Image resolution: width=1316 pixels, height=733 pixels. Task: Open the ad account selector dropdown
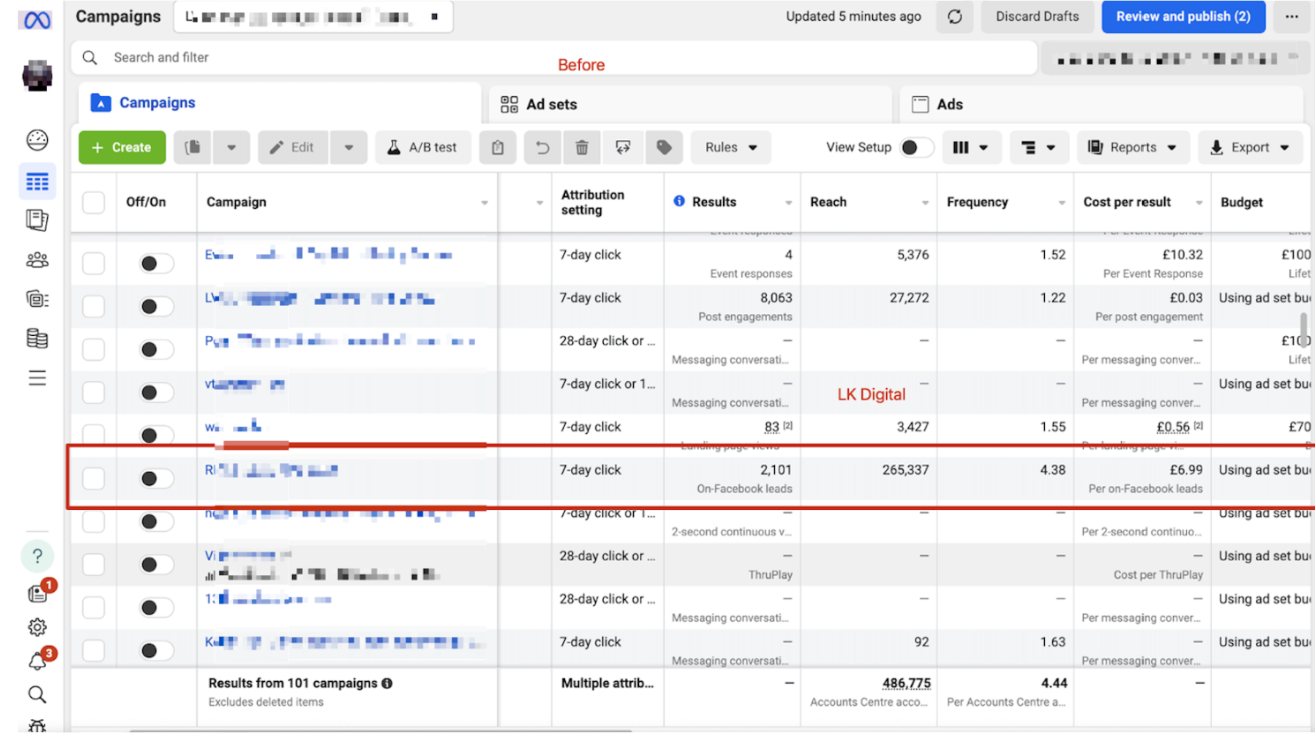(x=313, y=17)
